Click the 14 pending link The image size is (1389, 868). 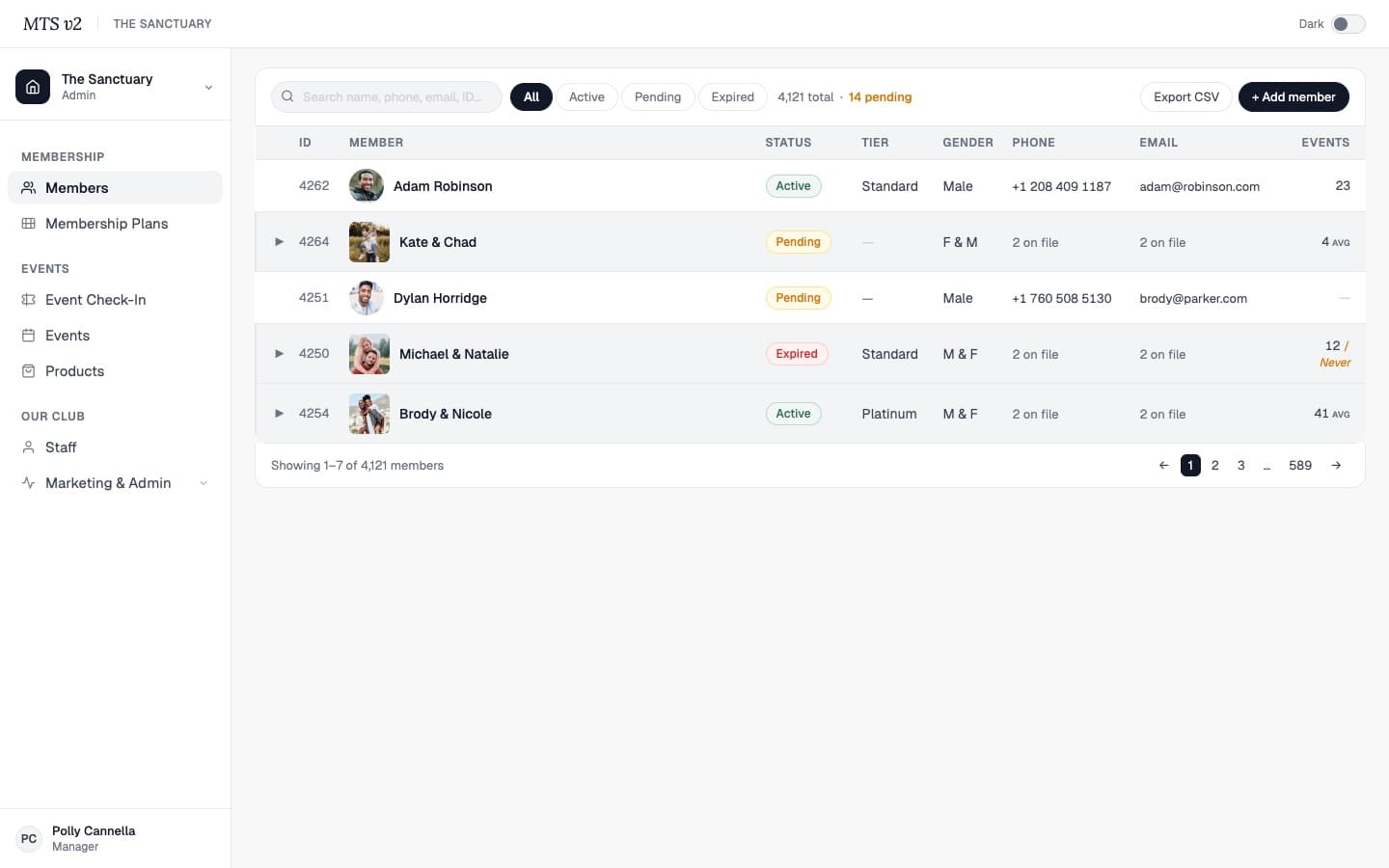click(x=880, y=97)
